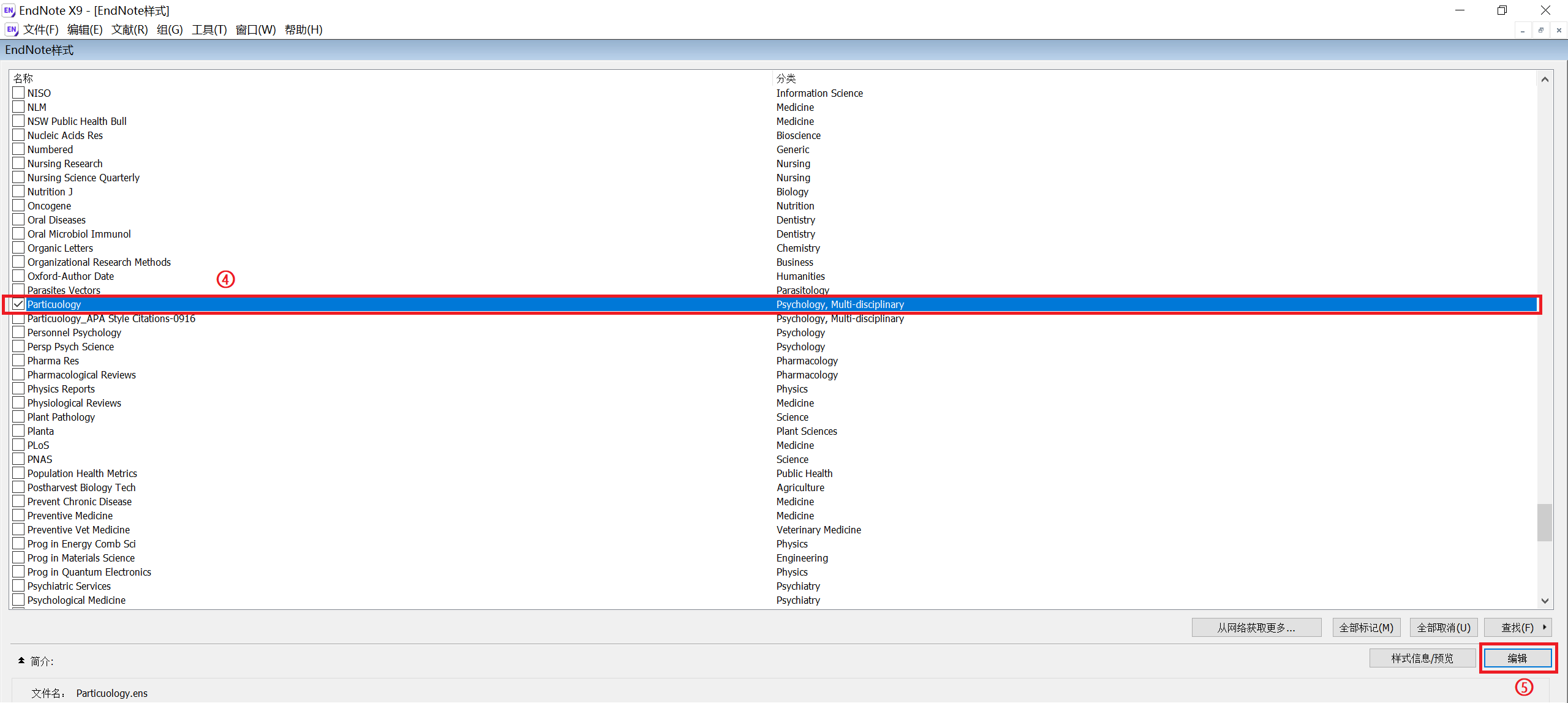Viewport: 1568px width, 703px height.
Task: Open the 查找(F) dropdown button
Action: pos(1517,628)
